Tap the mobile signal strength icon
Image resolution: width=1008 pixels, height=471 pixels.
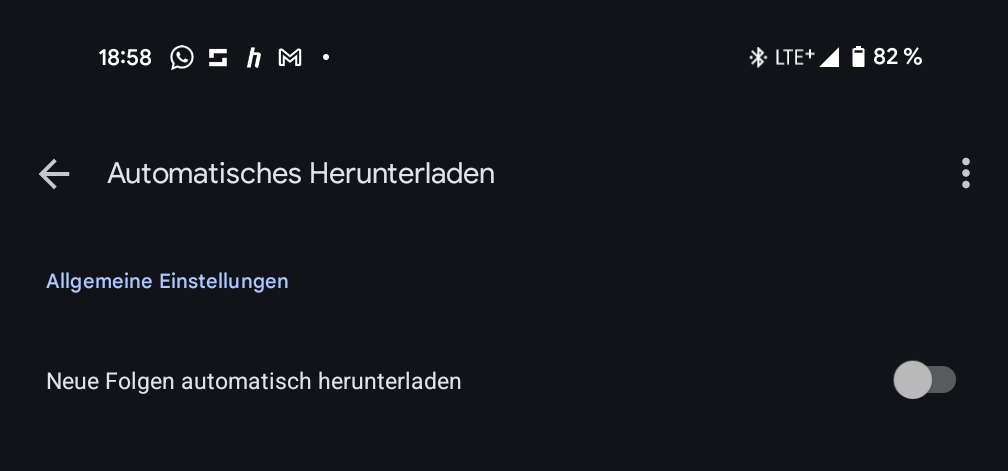(x=829, y=58)
